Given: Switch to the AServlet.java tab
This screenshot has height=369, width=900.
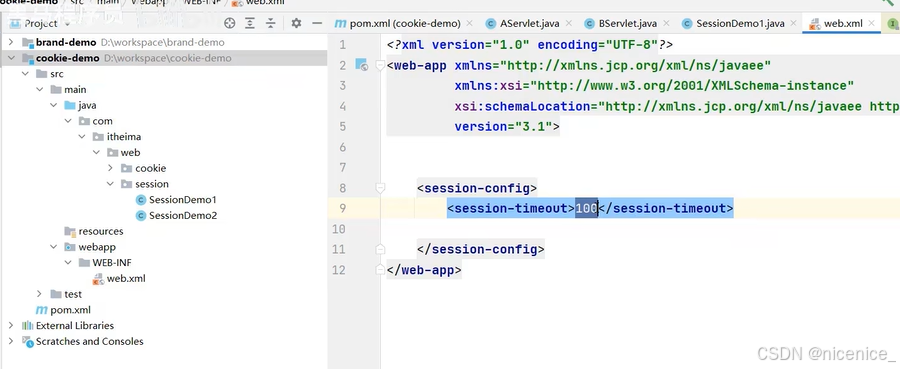Looking at the screenshot, I should (x=523, y=24).
